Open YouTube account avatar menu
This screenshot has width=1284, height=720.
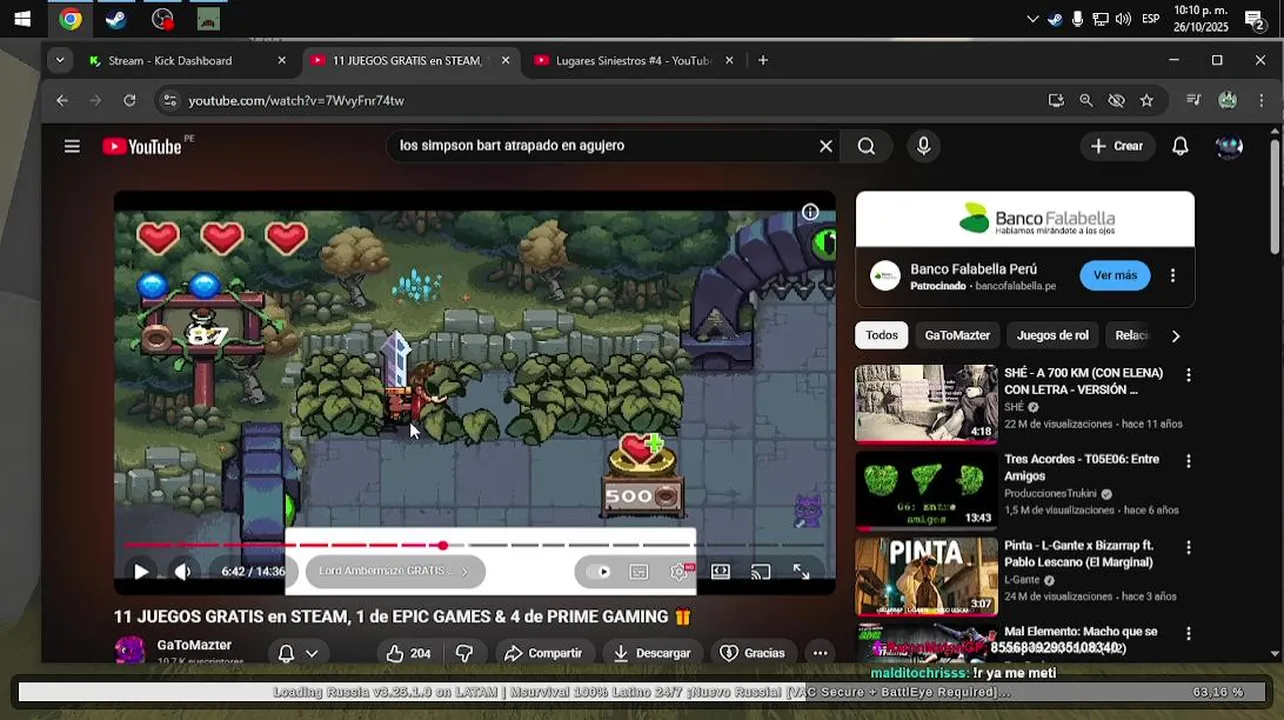(x=1229, y=146)
